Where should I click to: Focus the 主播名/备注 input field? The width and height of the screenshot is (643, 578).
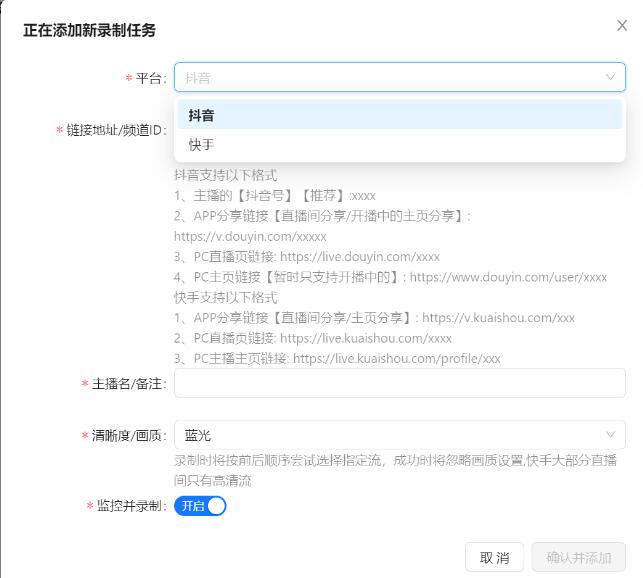[400, 383]
